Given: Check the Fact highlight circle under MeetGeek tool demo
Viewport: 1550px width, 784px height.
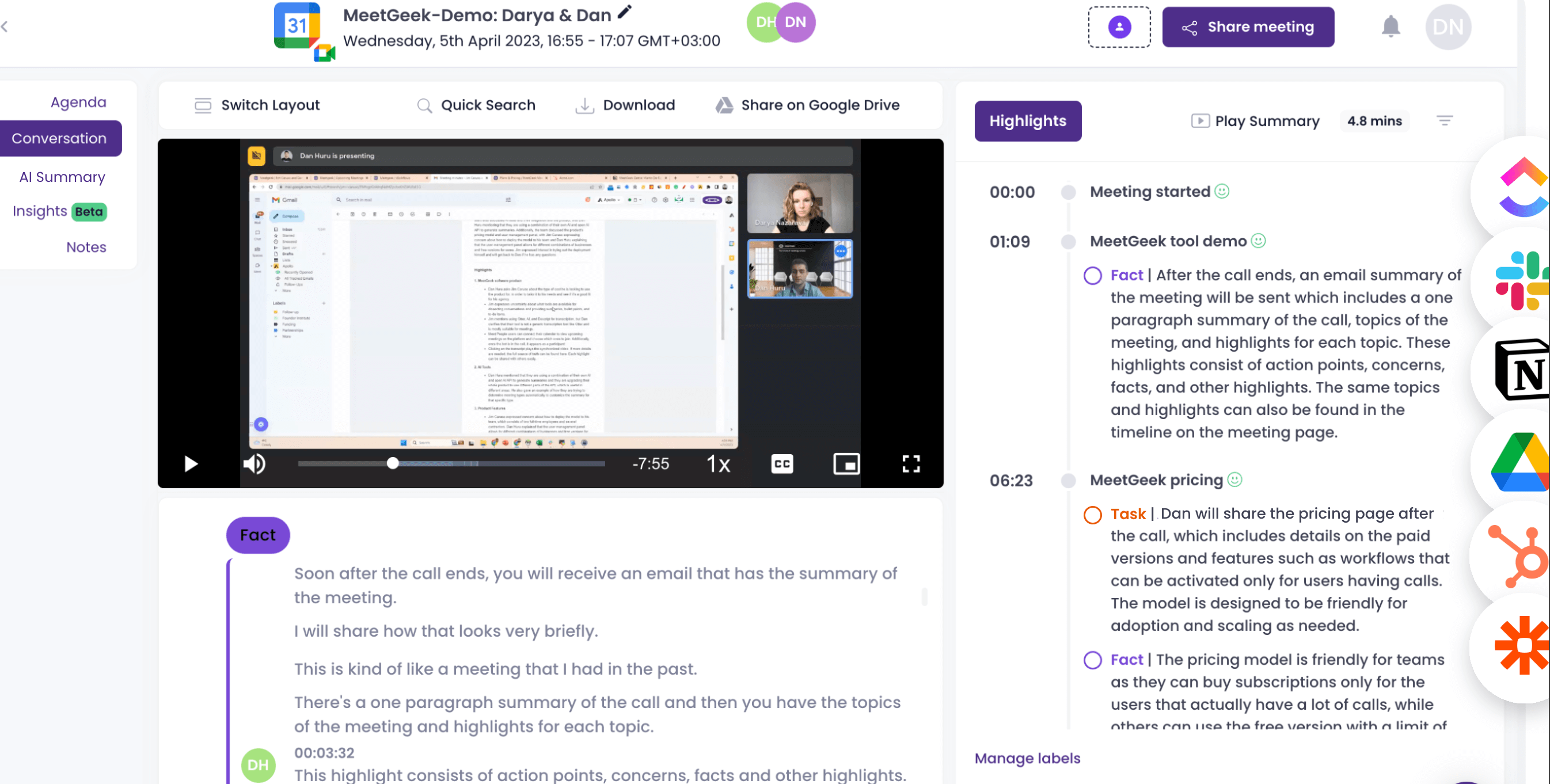Looking at the screenshot, I should (1093, 276).
